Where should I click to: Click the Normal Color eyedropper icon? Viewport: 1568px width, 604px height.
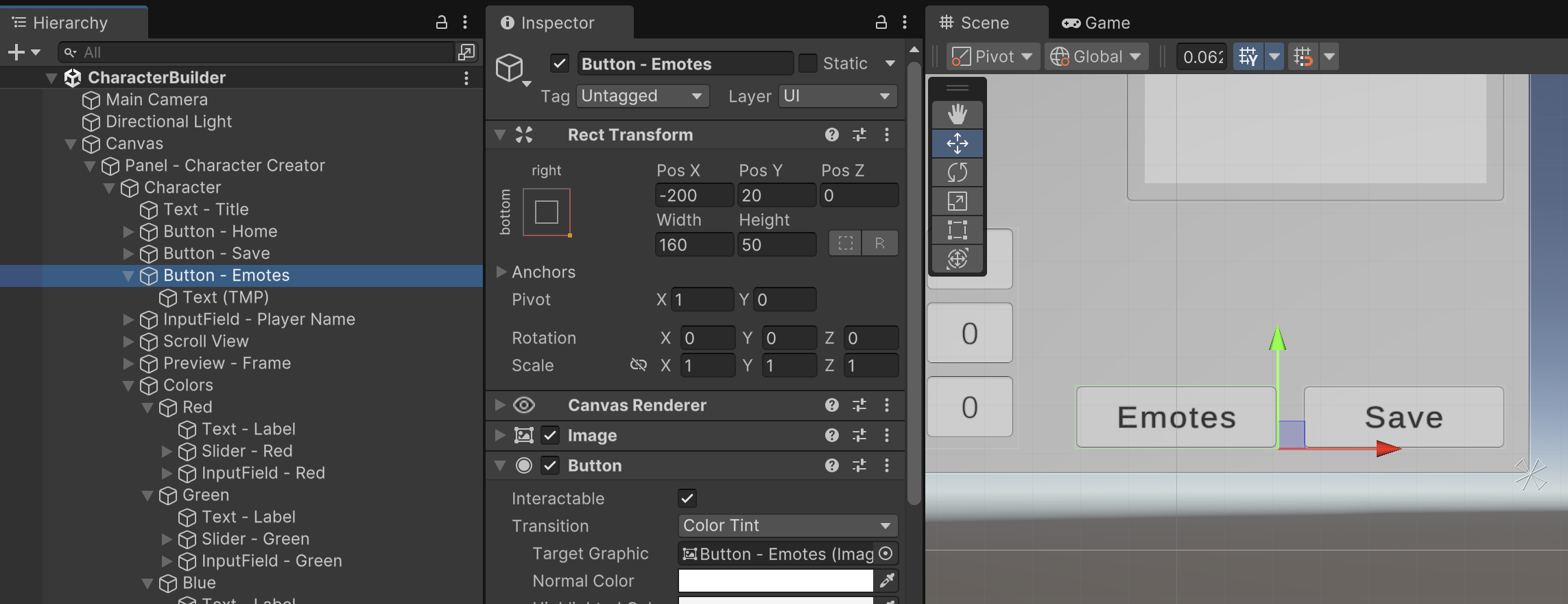pos(886,581)
